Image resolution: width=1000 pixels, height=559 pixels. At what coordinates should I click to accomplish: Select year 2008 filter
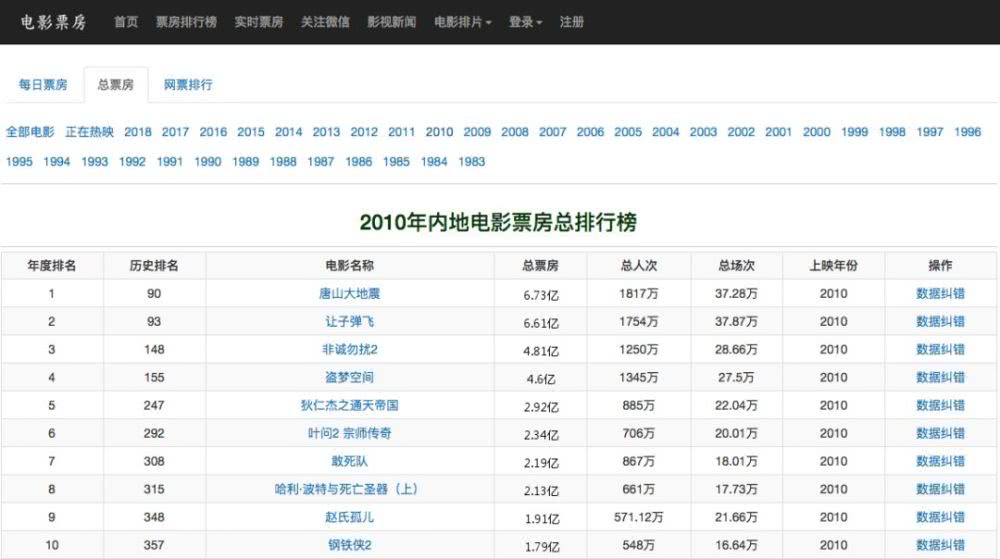coord(515,131)
